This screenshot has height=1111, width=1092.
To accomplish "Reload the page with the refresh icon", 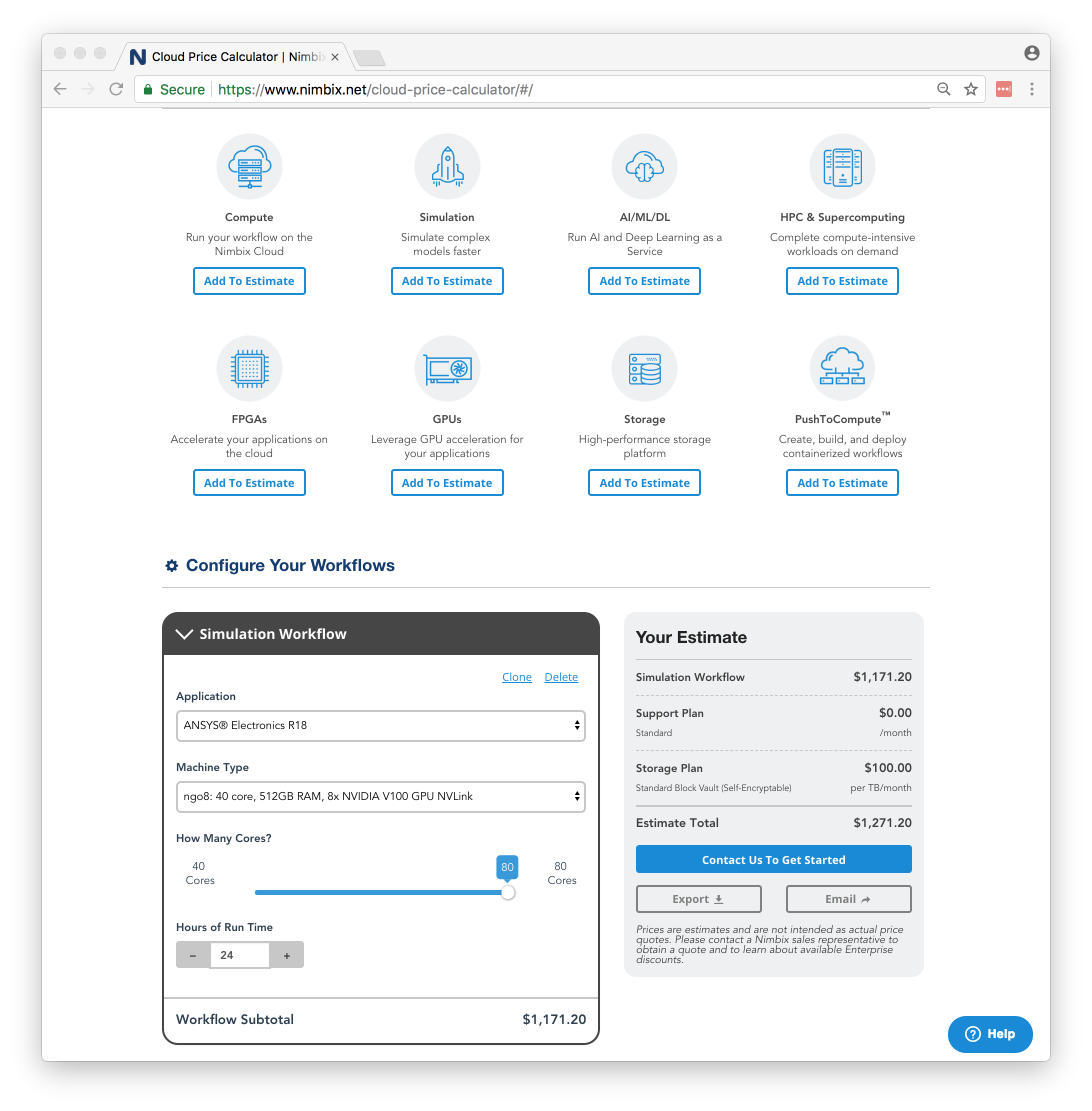I will point(116,89).
